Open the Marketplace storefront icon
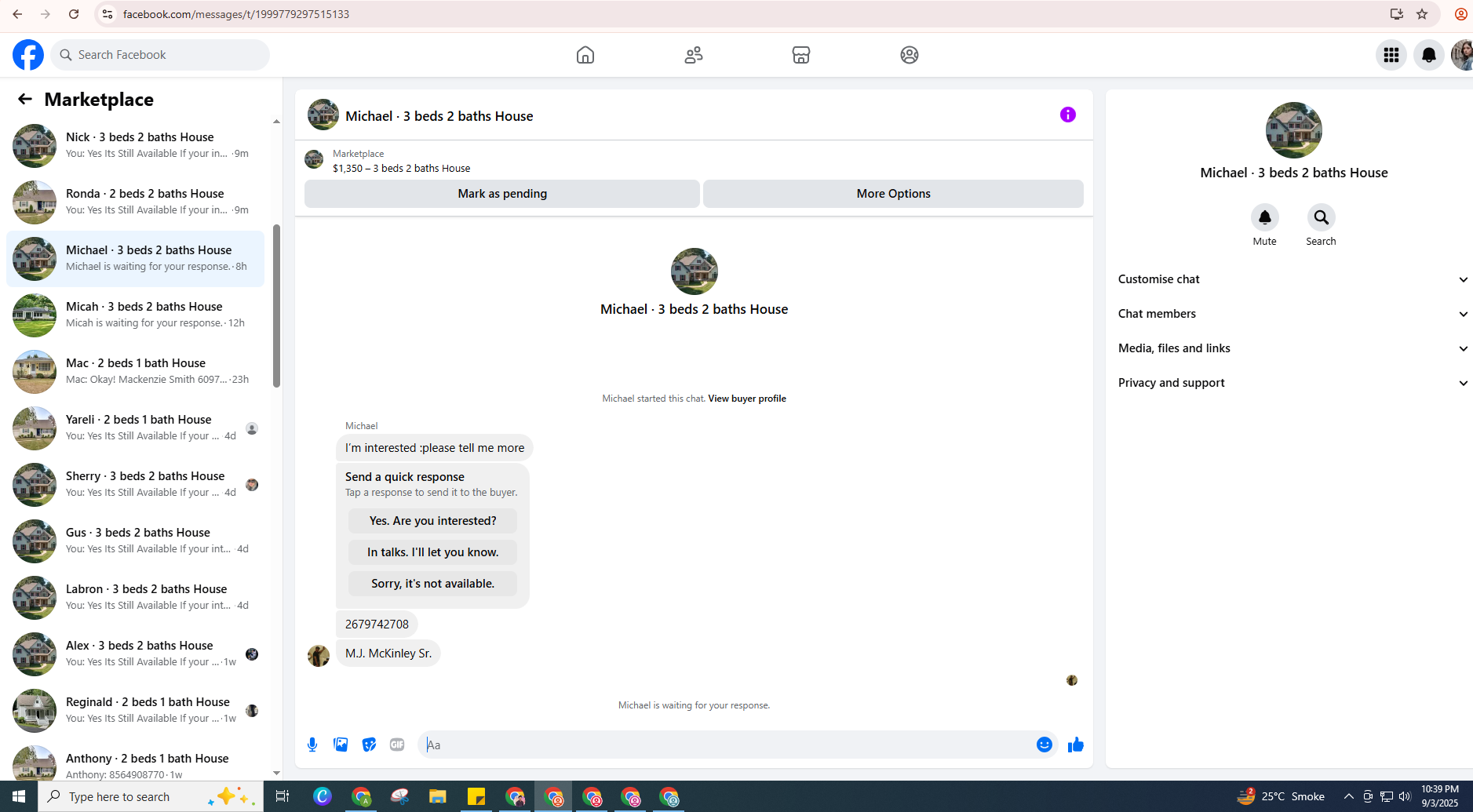The height and width of the screenshot is (812, 1473). pyautogui.click(x=801, y=55)
